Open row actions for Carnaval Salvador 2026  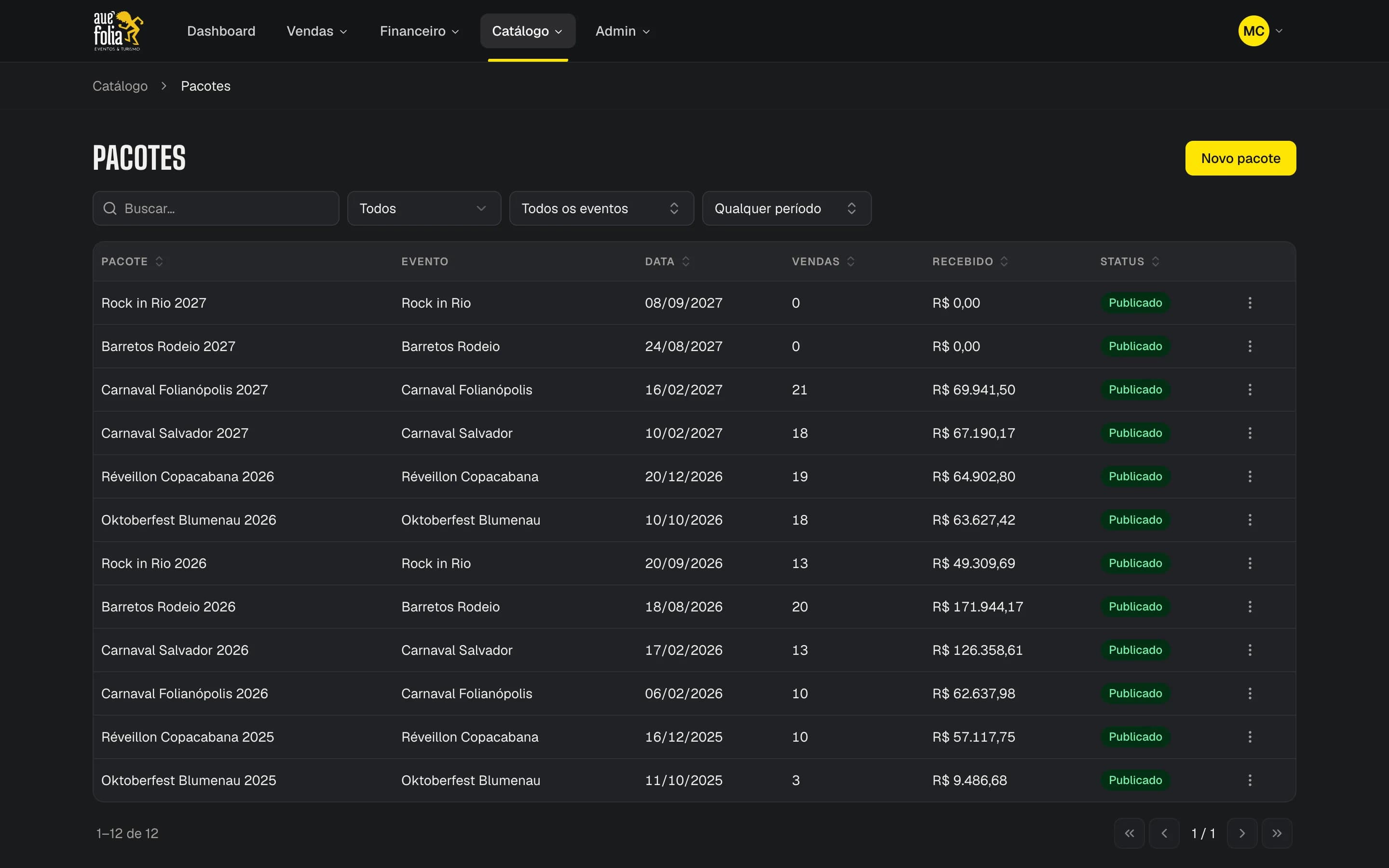pos(1250,650)
